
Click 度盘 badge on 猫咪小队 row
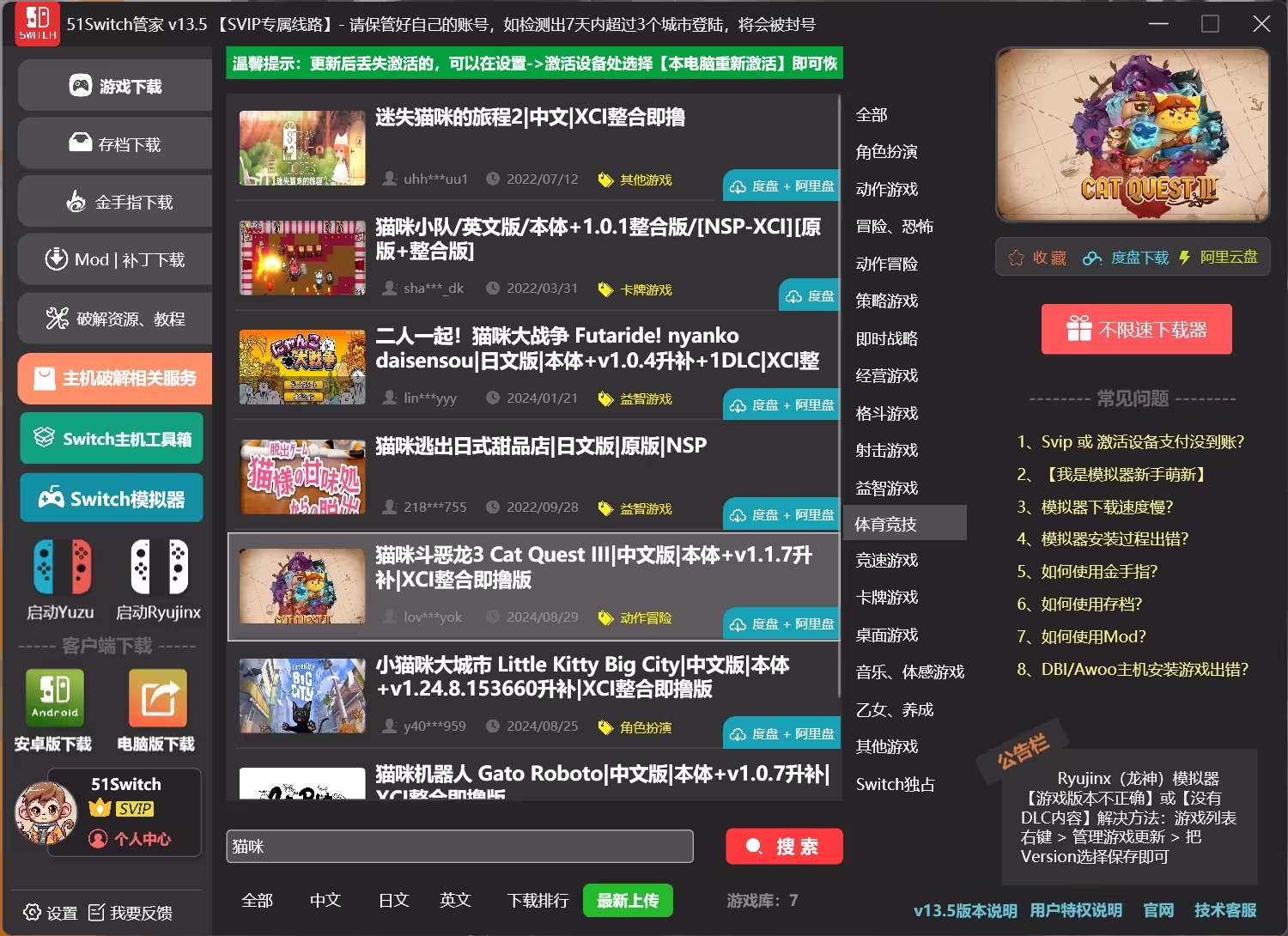[808, 295]
